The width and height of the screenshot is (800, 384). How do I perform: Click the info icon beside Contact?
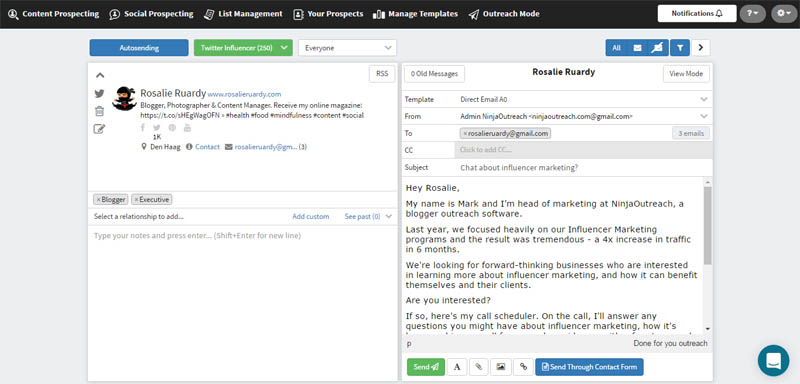189,147
